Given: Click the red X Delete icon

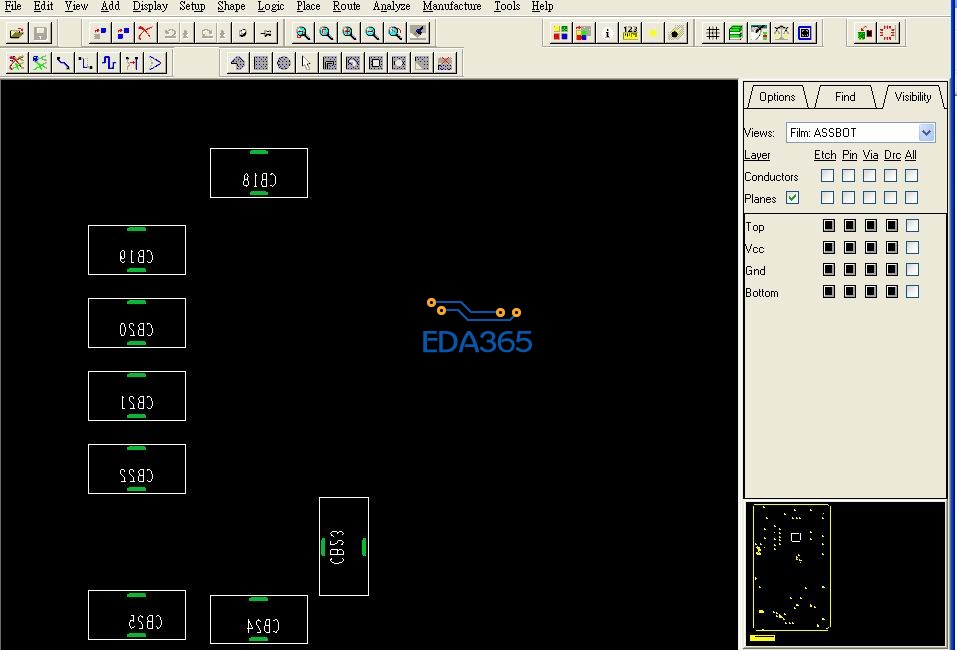Looking at the screenshot, I should point(145,33).
